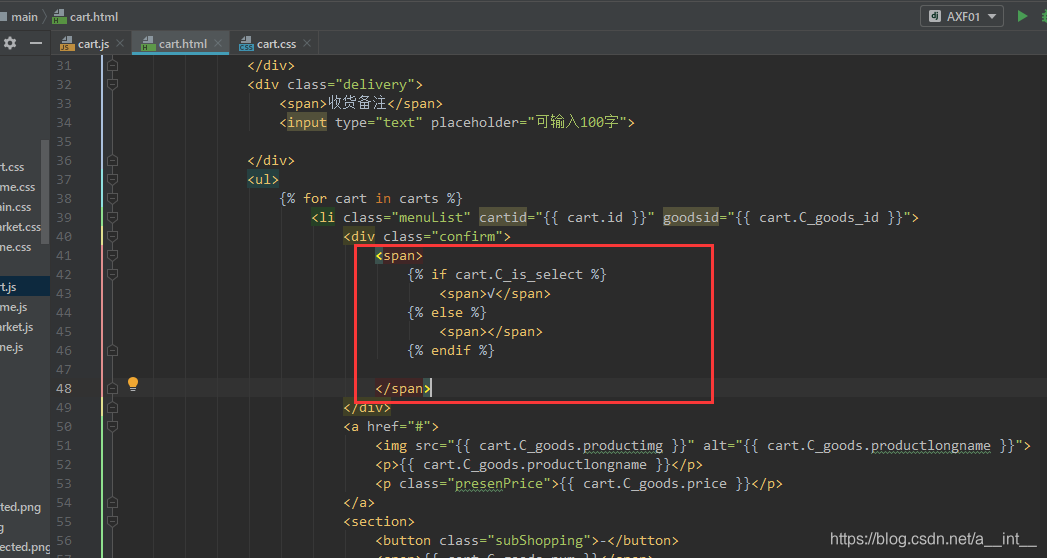Click the Django icon in the AXF01 run configuration box

(935, 16)
